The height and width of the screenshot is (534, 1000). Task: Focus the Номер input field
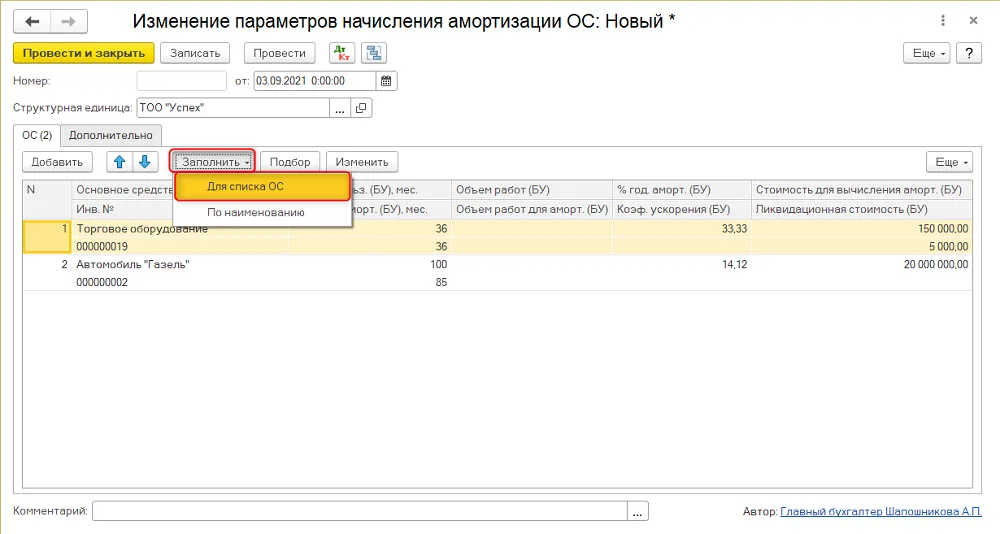point(181,81)
